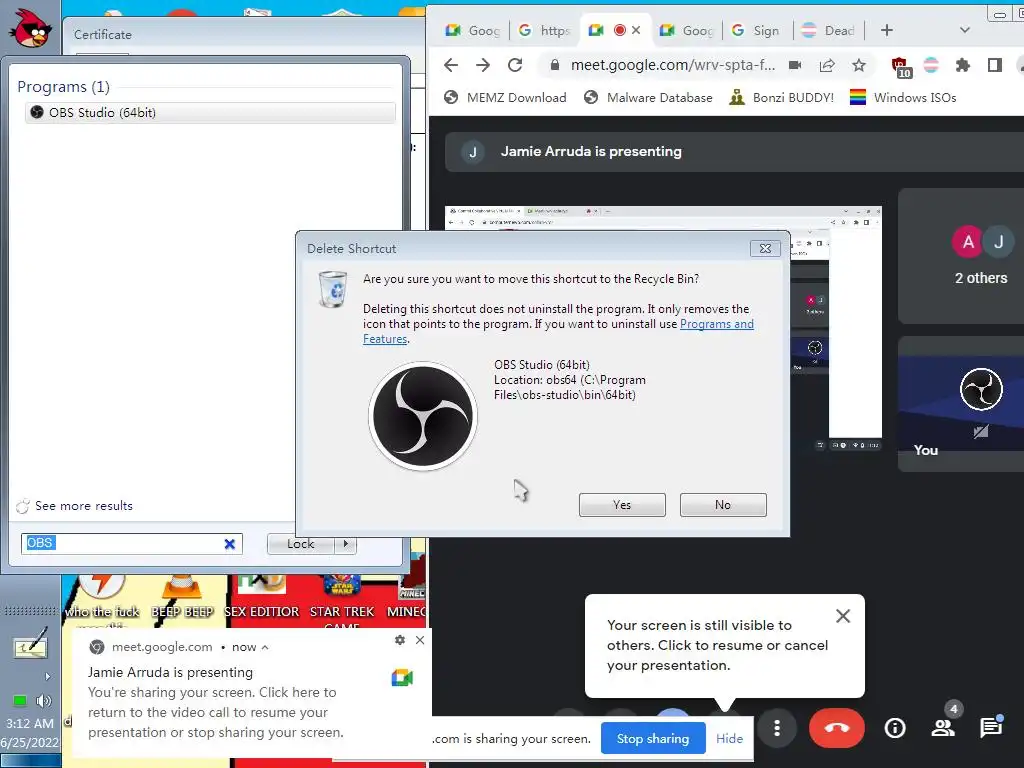Viewport: 1024px width, 768px height.
Task: Show participants panel icon
Action: 942,728
